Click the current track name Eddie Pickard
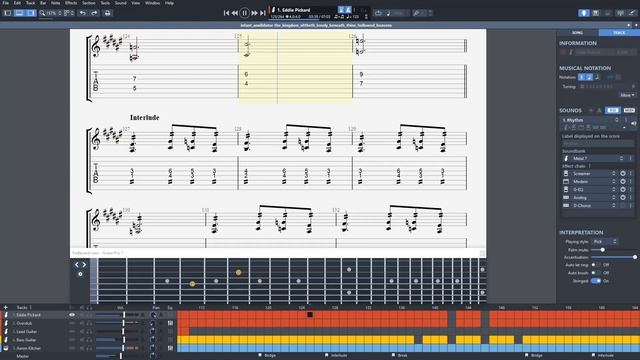This screenshot has width=640, height=360. point(293,10)
